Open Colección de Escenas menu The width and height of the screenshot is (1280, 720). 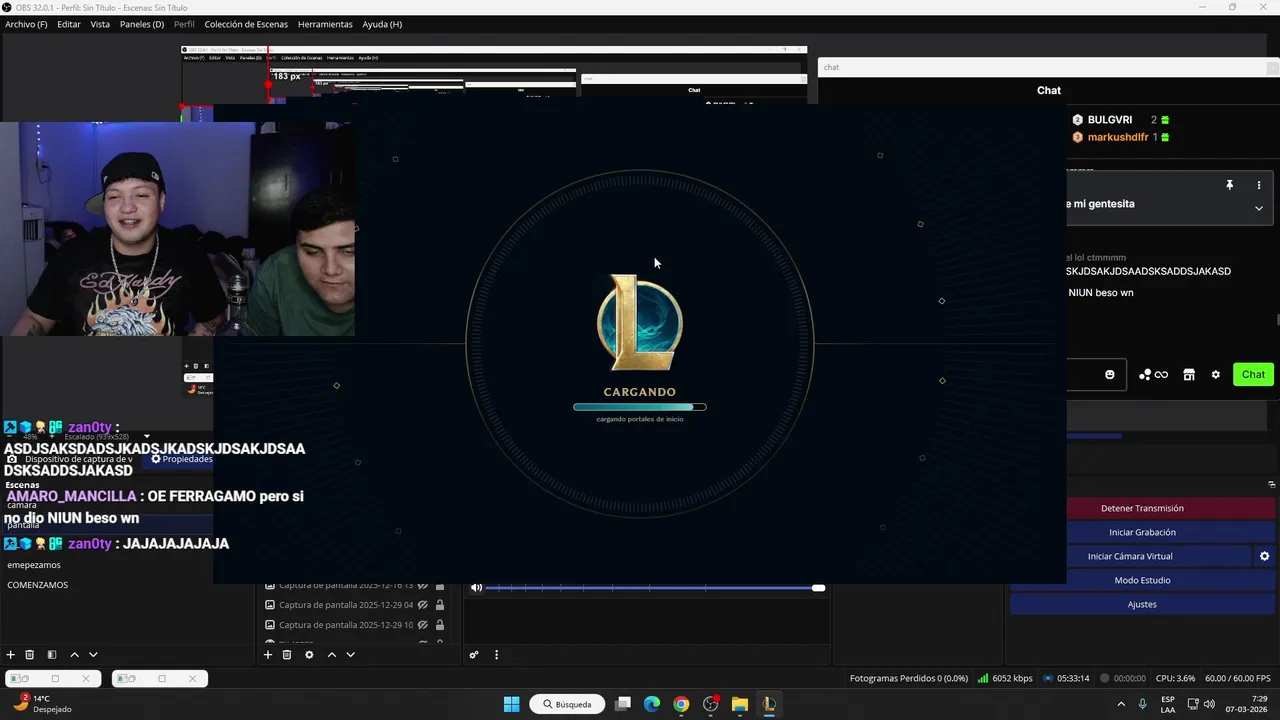coord(245,24)
